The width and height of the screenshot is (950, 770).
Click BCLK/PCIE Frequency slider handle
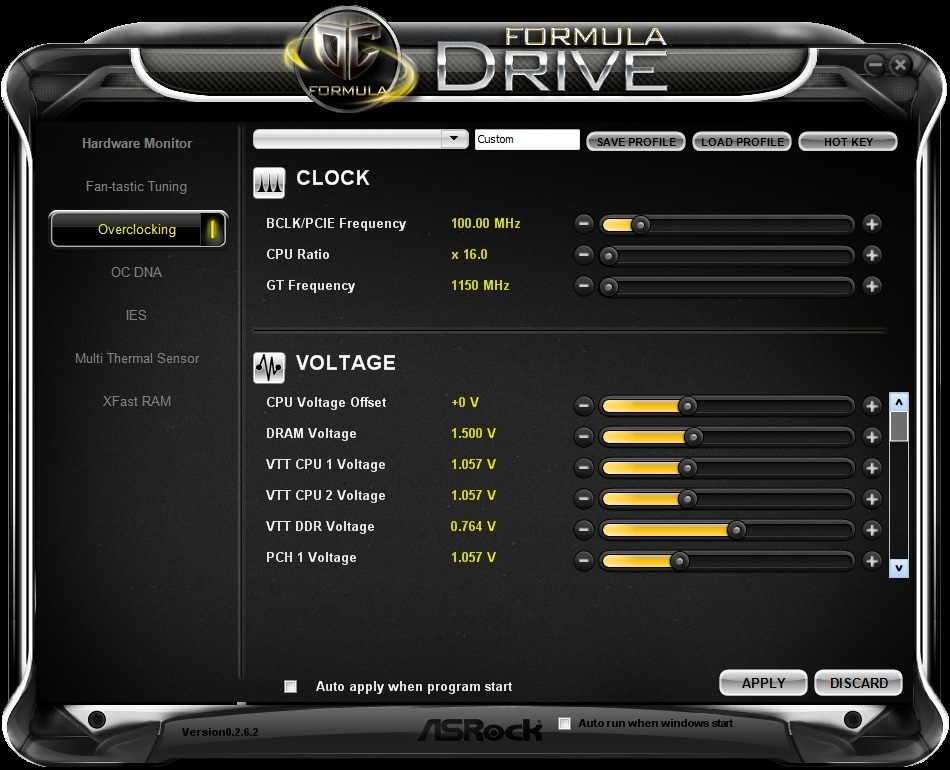click(640, 225)
